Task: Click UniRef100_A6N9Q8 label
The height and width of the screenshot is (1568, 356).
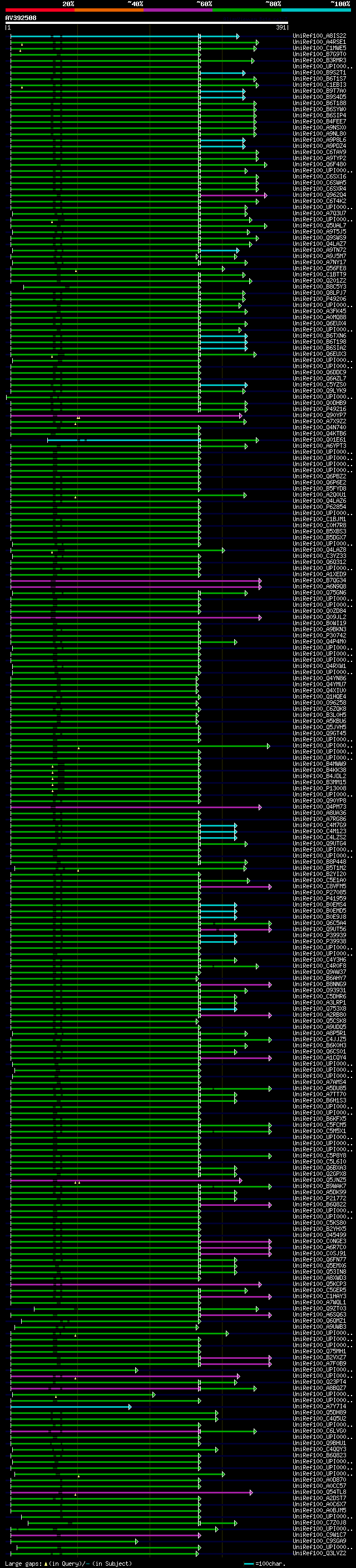Action: pyautogui.click(x=319, y=586)
